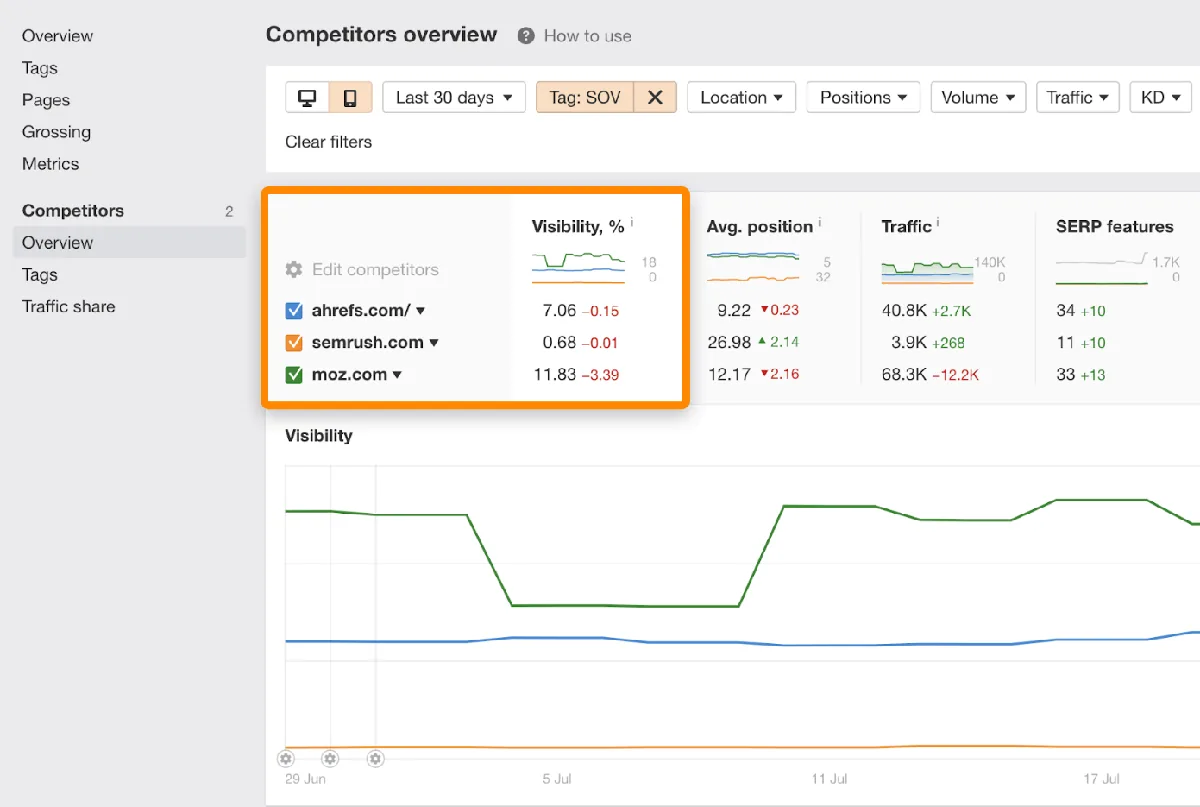Click first chart annotation gear at 29 Jun
Viewport: 1200px width, 807px height.
click(286, 759)
